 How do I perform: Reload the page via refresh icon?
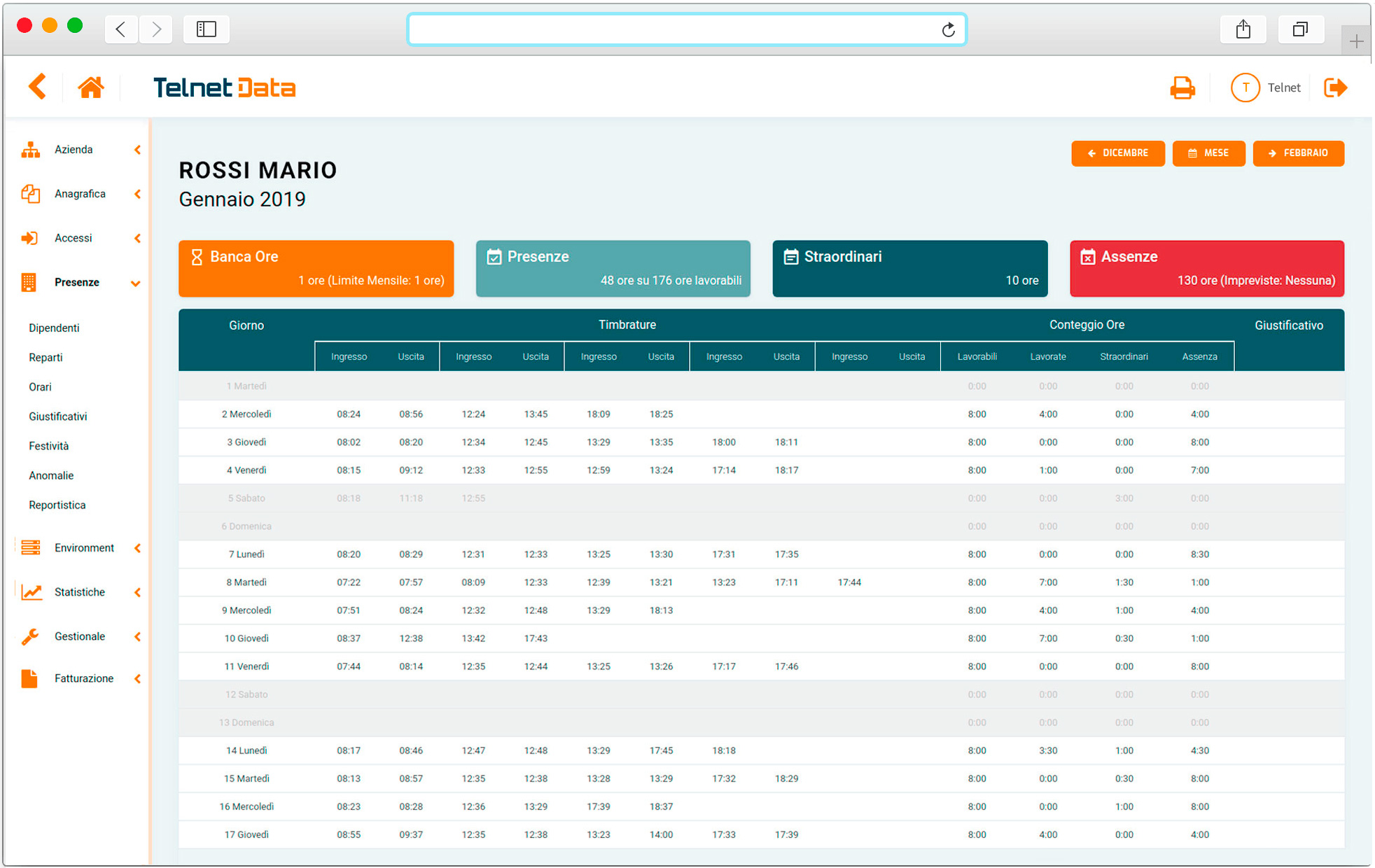948,29
